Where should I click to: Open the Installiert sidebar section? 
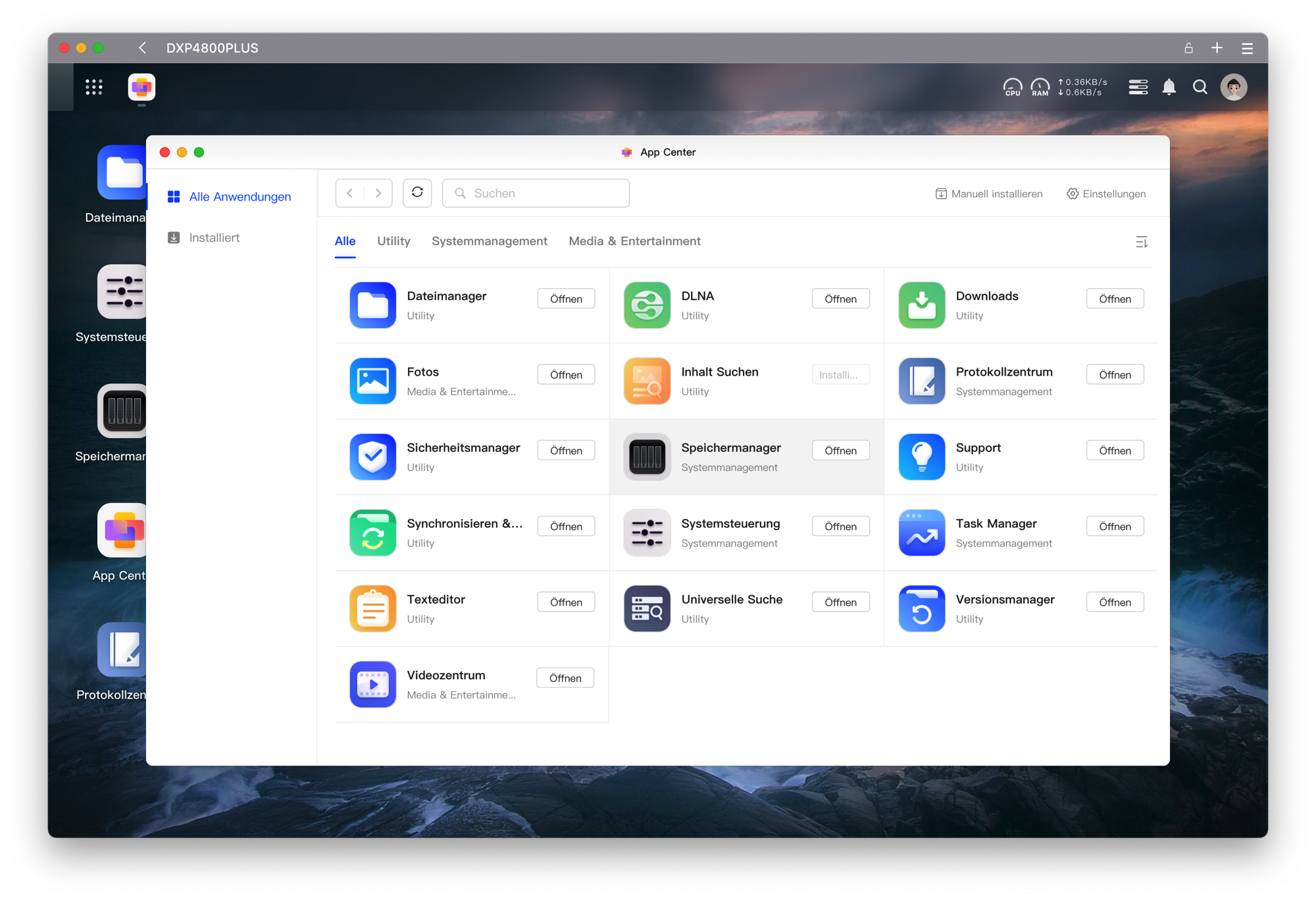tap(215, 237)
